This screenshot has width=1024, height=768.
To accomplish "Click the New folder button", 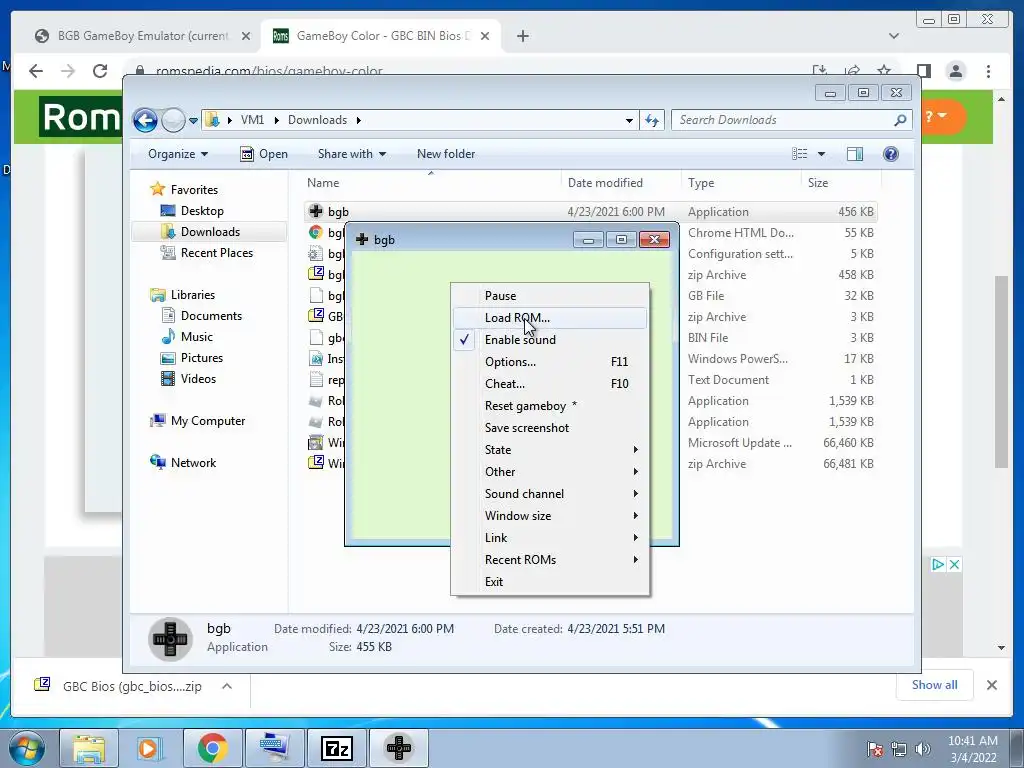I will (446, 154).
